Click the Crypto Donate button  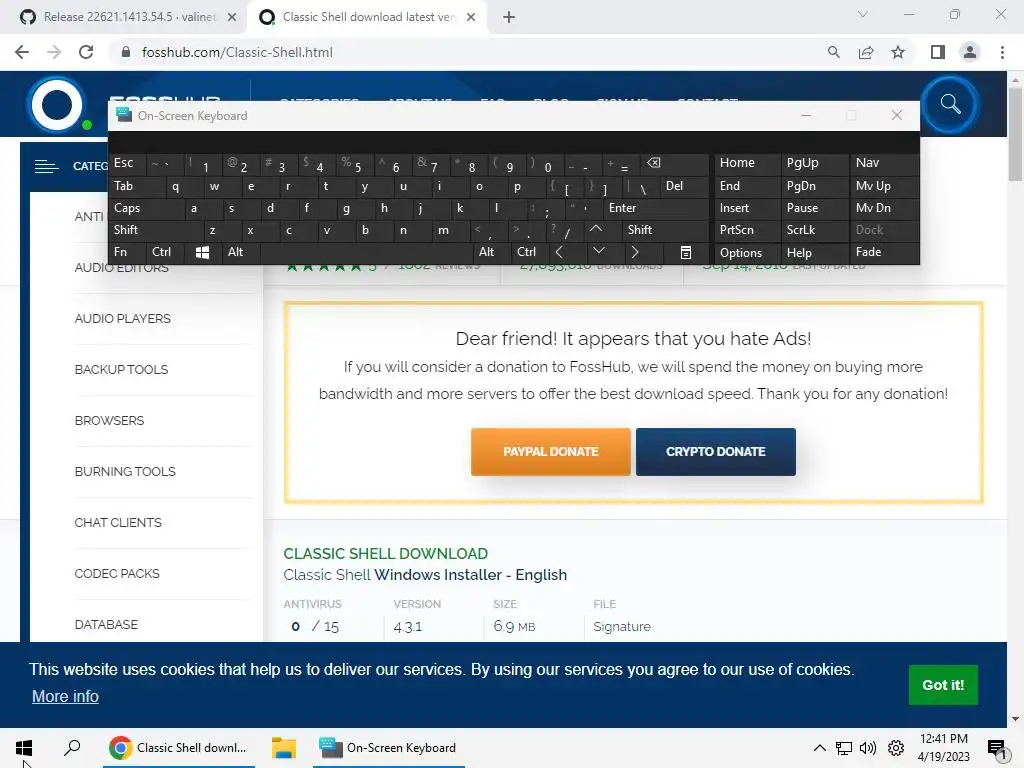click(x=716, y=452)
